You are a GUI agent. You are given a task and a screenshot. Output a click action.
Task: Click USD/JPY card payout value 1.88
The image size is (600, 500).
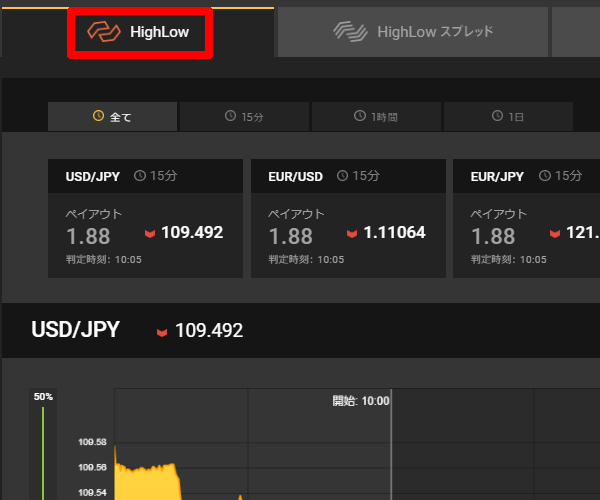(x=88, y=236)
